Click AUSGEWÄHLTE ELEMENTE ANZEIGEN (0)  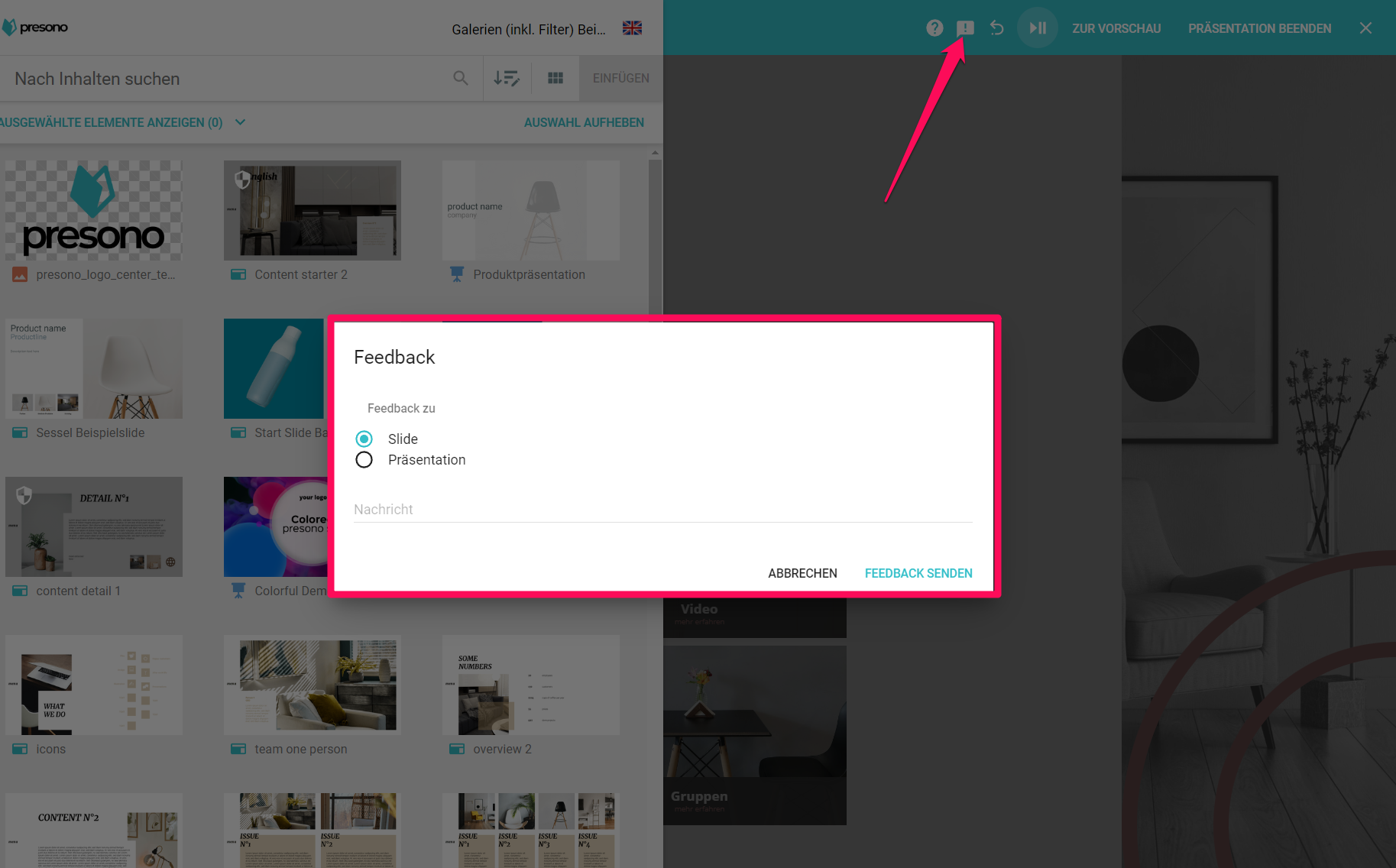click(x=112, y=122)
